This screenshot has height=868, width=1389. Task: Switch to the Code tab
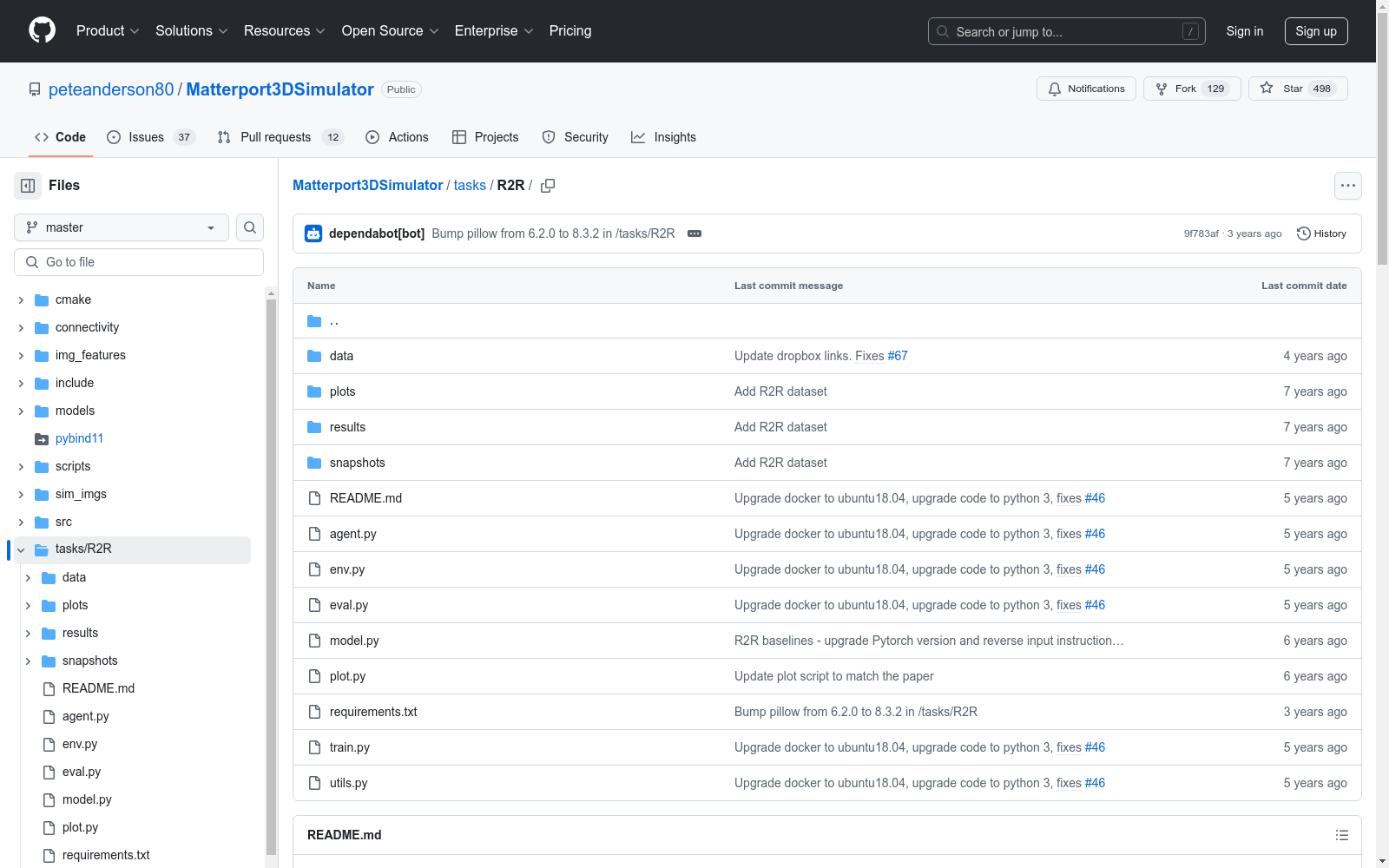point(60,137)
